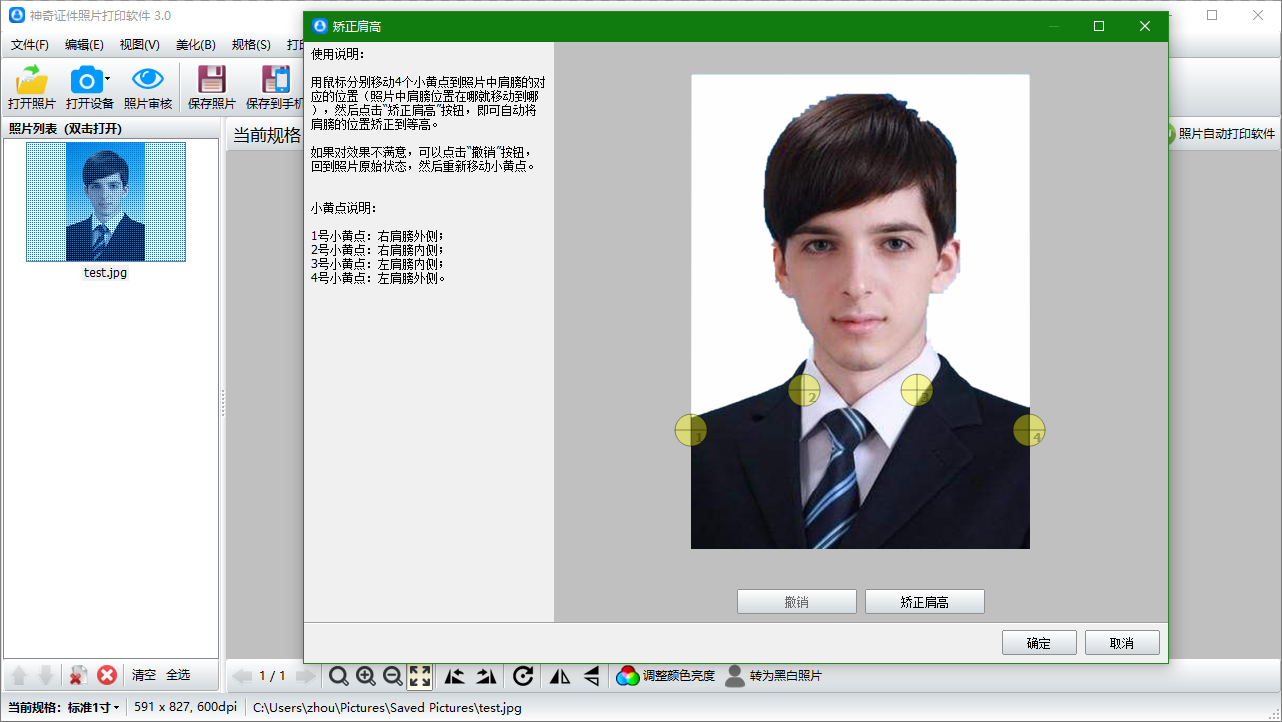
Task: Click the red circle delete icon
Action: click(x=107, y=675)
